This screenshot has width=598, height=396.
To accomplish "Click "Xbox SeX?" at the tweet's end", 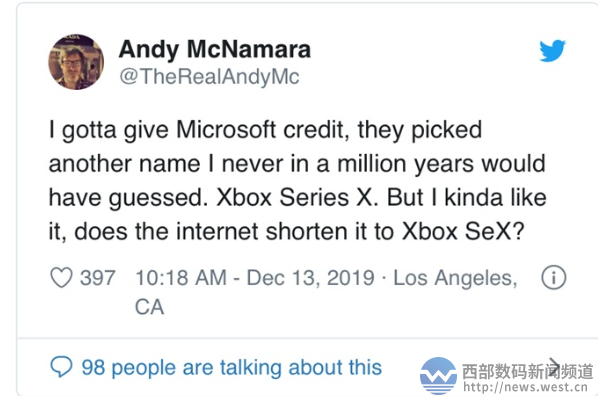I will (463, 231).
